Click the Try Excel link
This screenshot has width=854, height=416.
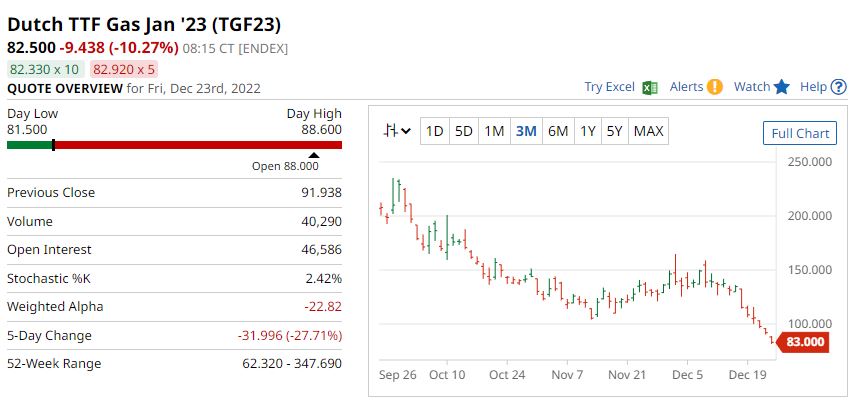609,87
